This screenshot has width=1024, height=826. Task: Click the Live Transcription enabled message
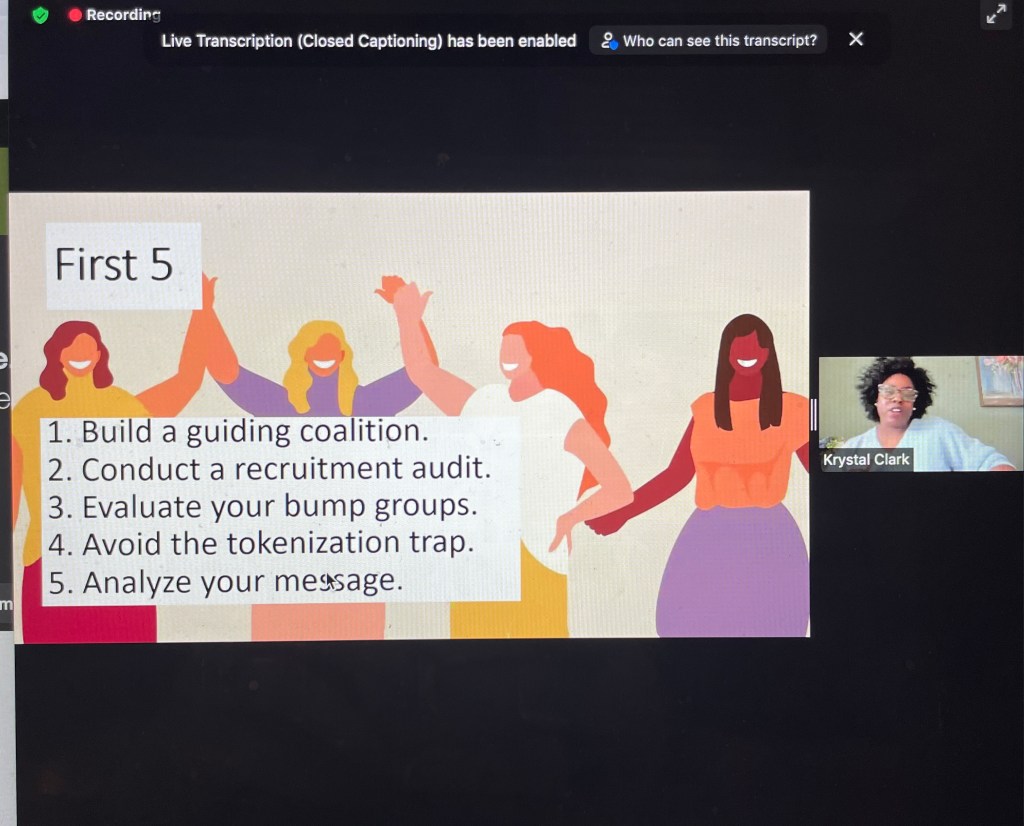[369, 41]
